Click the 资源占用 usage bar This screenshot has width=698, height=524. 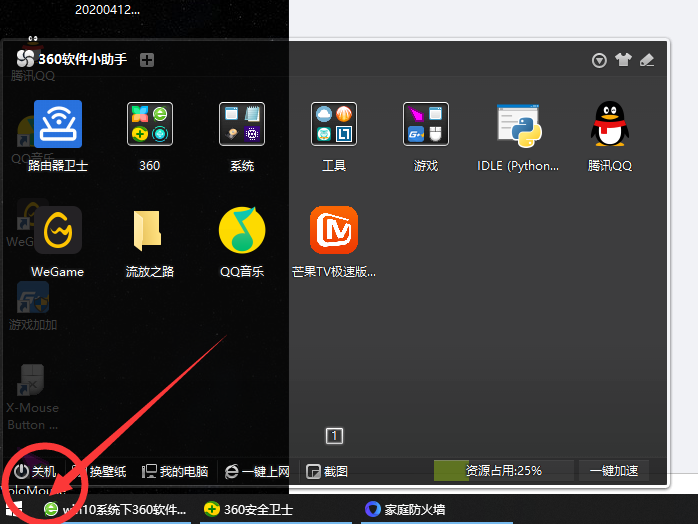[x=504, y=470]
